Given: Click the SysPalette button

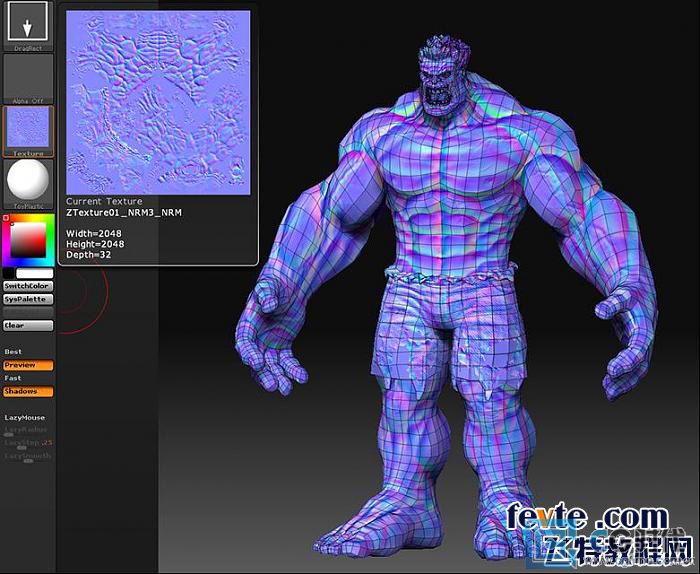Looking at the screenshot, I should (x=28, y=299).
